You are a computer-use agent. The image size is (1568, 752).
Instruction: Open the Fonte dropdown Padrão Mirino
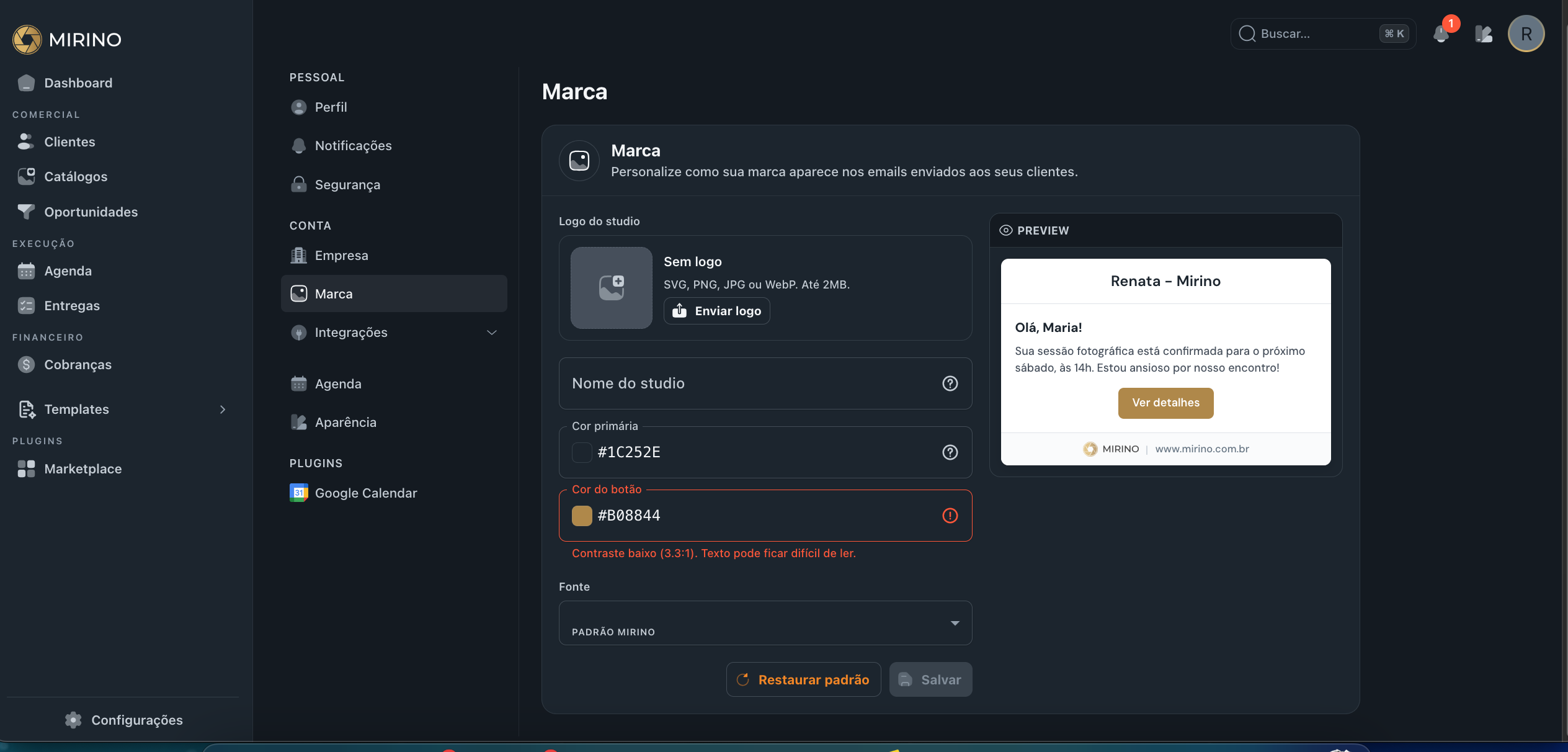click(x=765, y=623)
